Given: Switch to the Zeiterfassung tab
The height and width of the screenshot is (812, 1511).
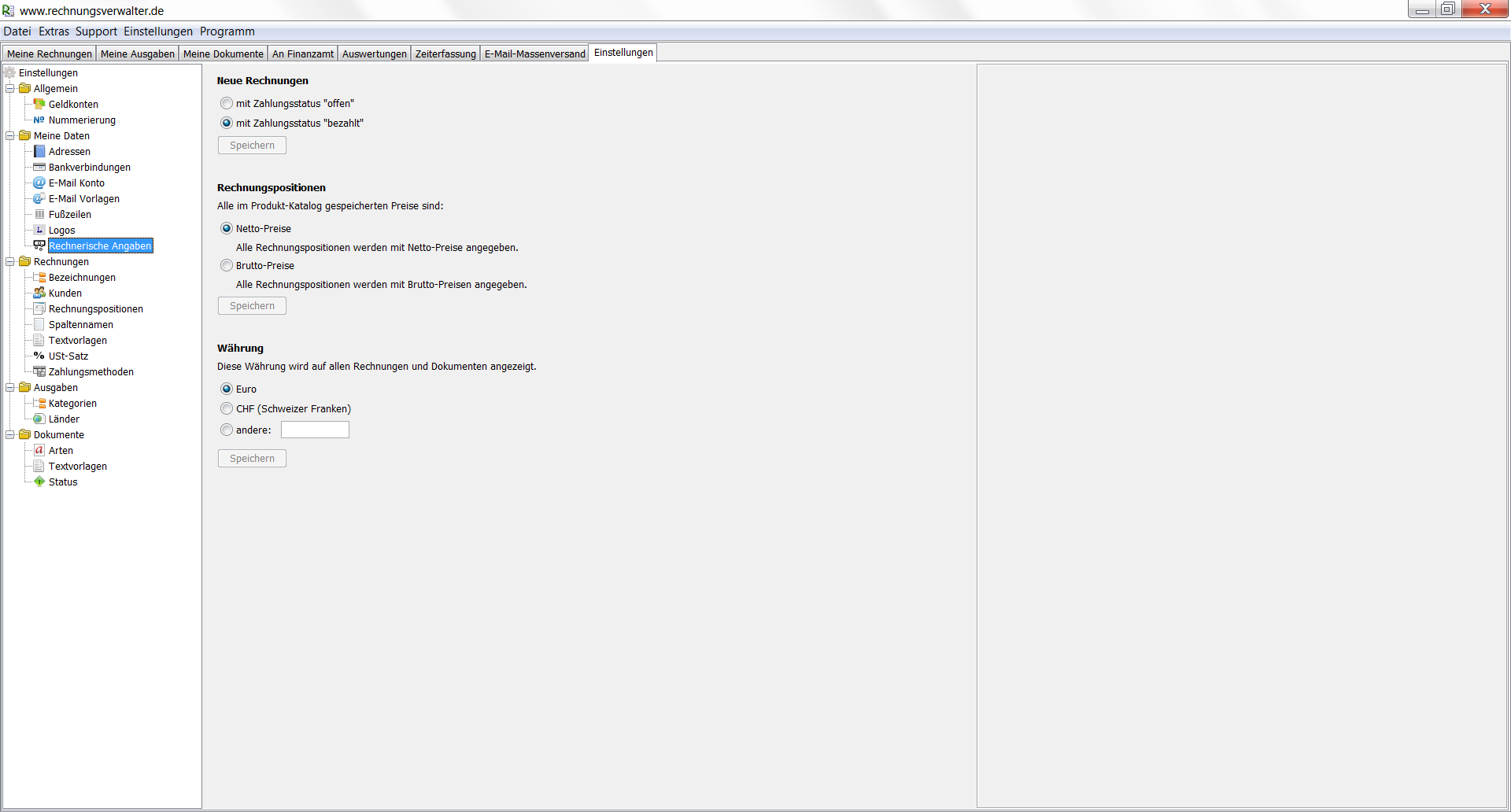Looking at the screenshot, I should click(x=445, y=54).
